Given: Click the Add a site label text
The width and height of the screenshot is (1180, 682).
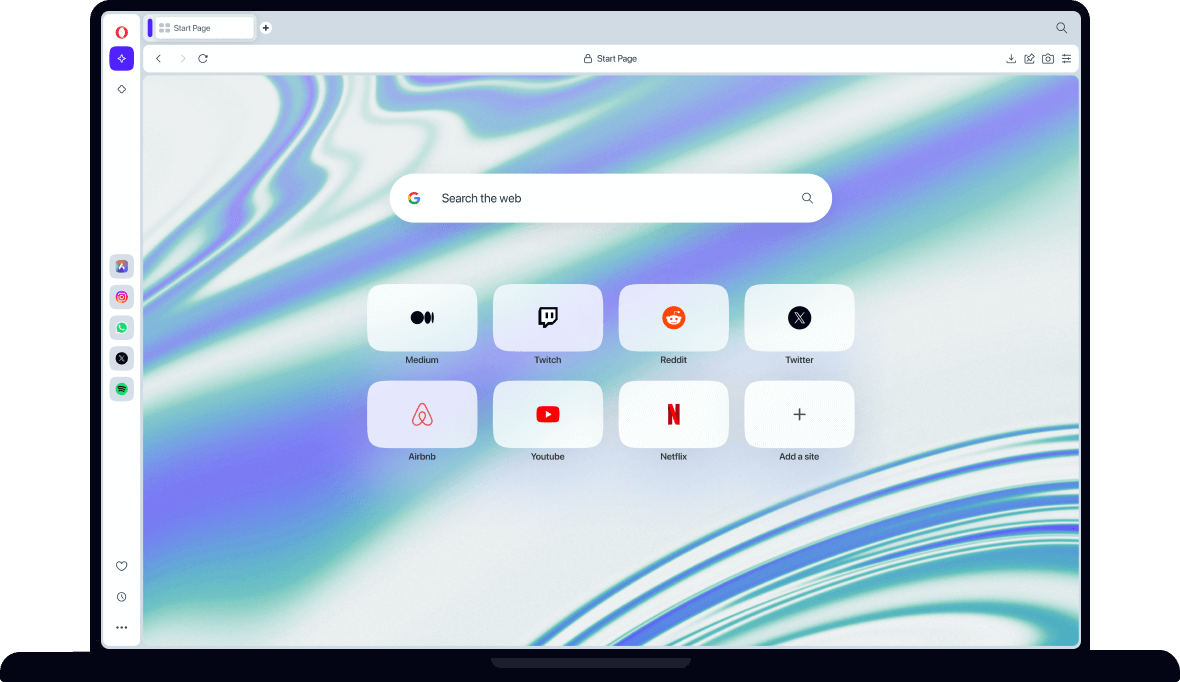Looking at the screenshot, I should click(x=799, y=457).
